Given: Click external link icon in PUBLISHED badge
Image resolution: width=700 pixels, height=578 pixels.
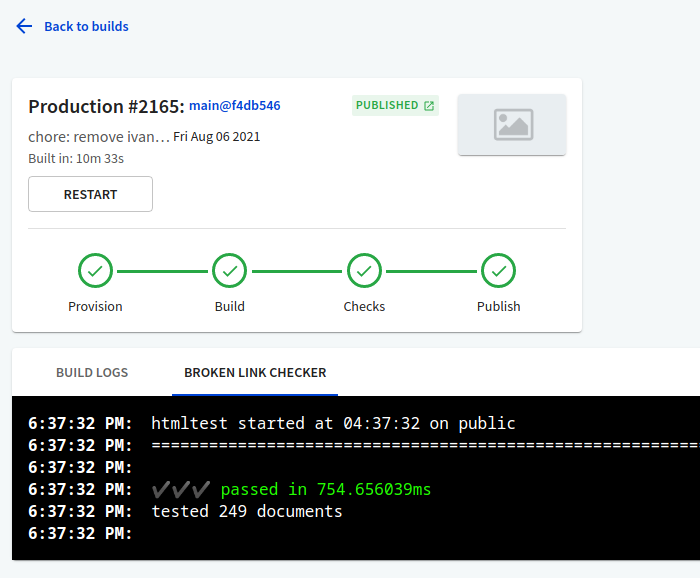Looking at the screenshot, I should tap(429, 106).
